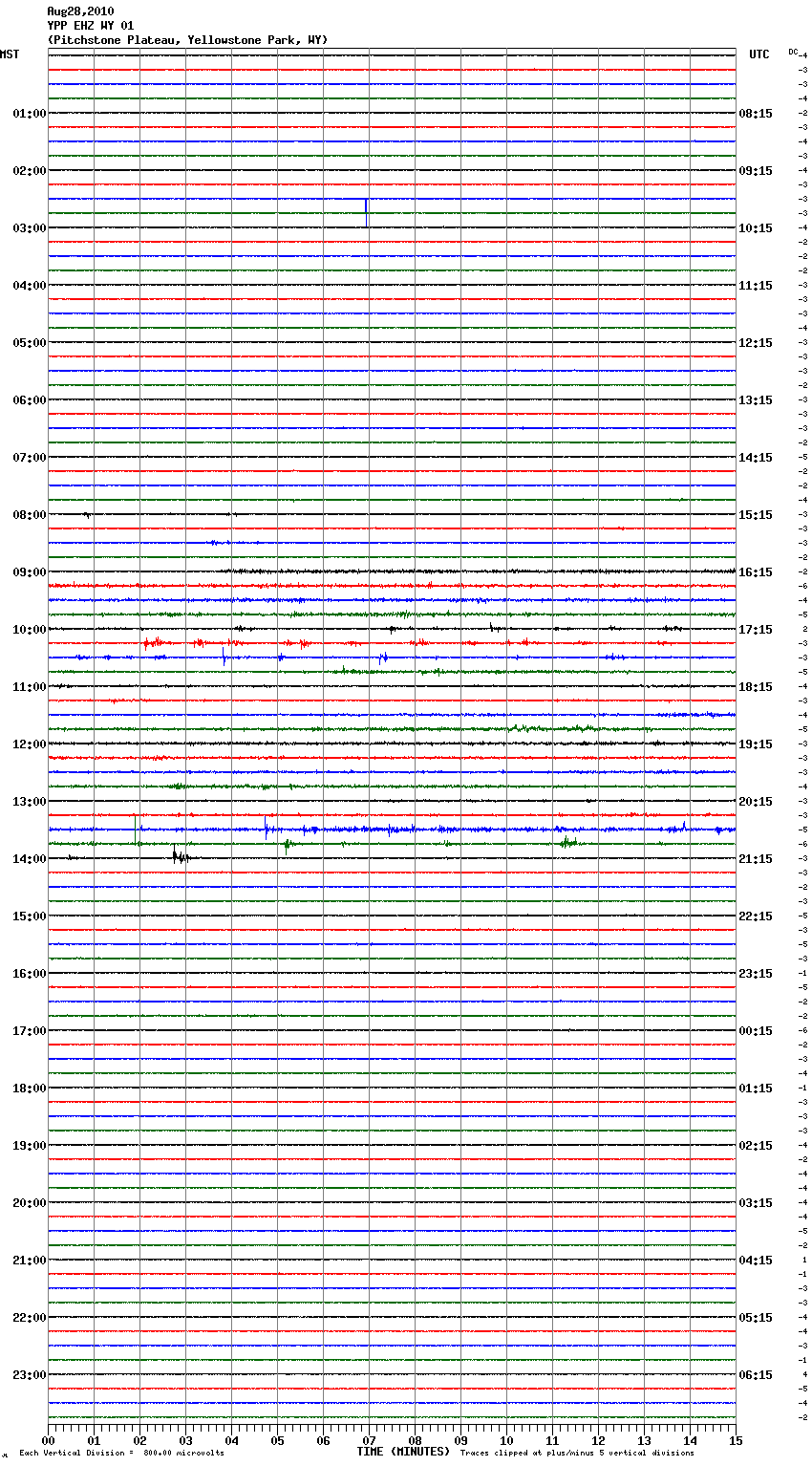Click the 02:15 UTC time label

pos(756,1146)
